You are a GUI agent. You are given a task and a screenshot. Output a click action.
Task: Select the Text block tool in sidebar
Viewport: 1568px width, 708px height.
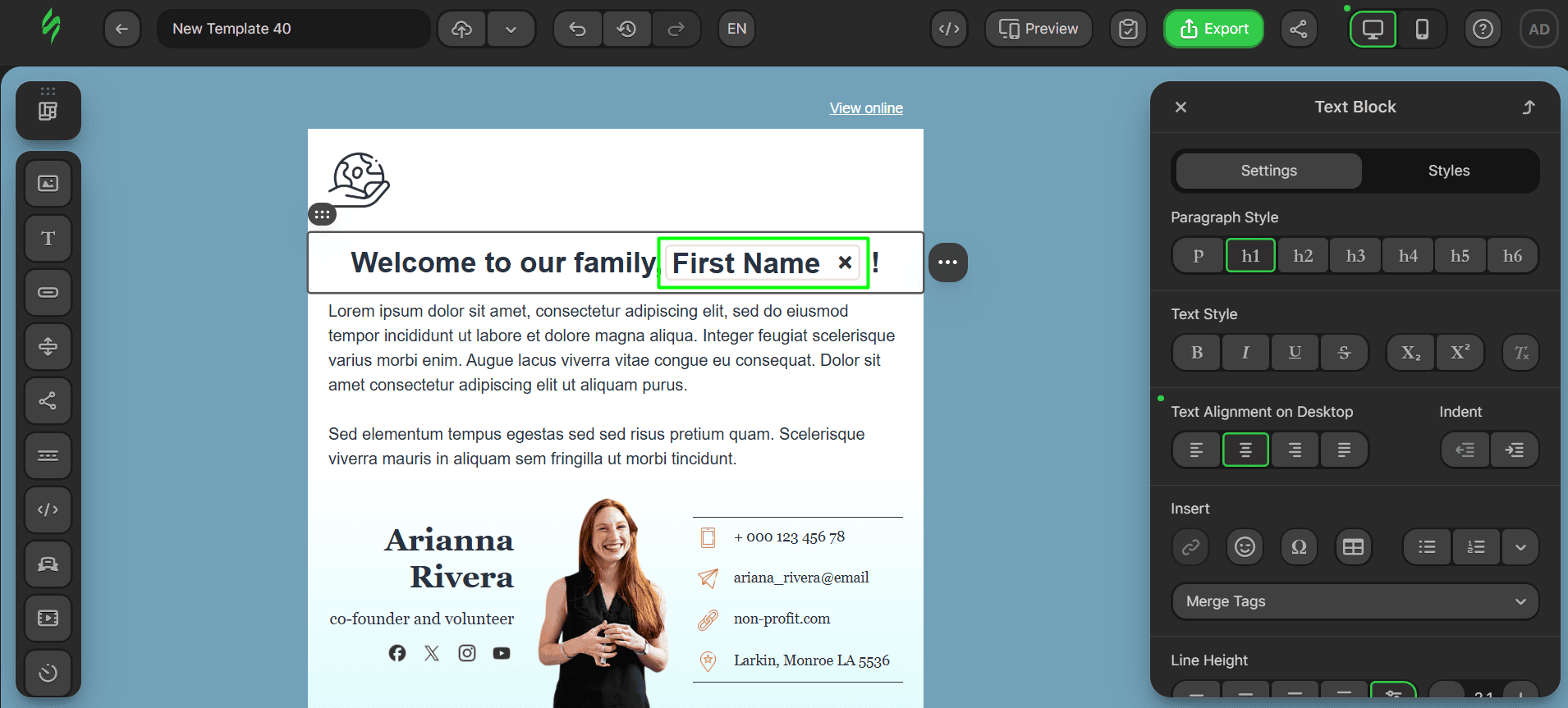pyautogui.click(x=48, y=238)
